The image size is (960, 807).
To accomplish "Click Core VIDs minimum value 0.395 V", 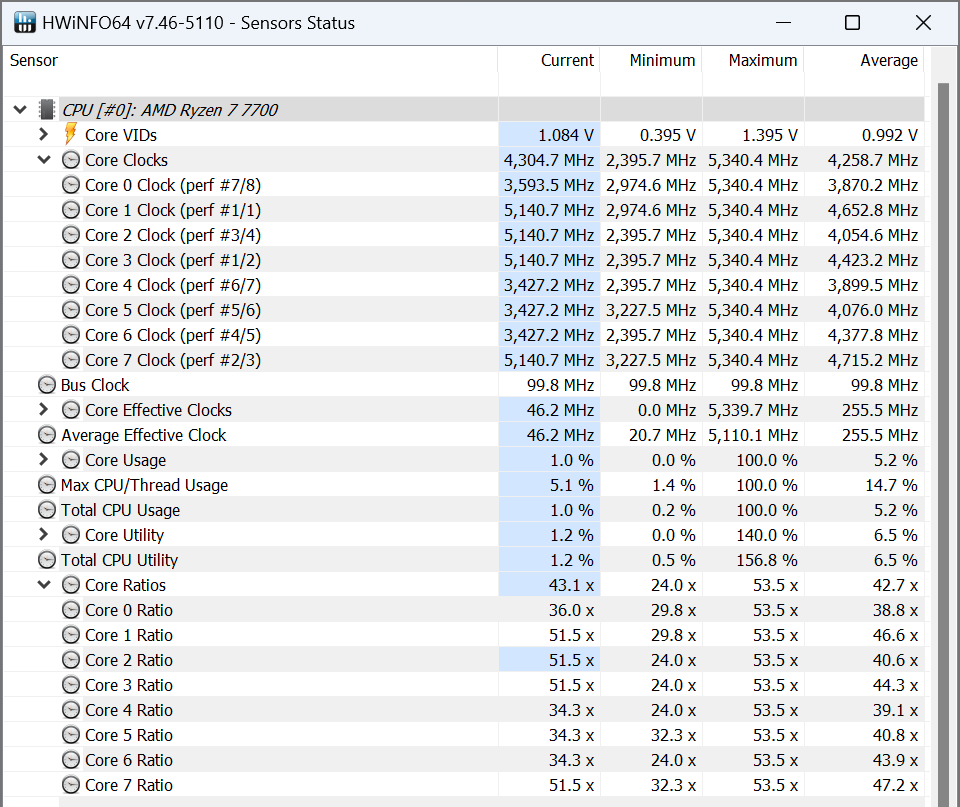I will click(668, 135).
